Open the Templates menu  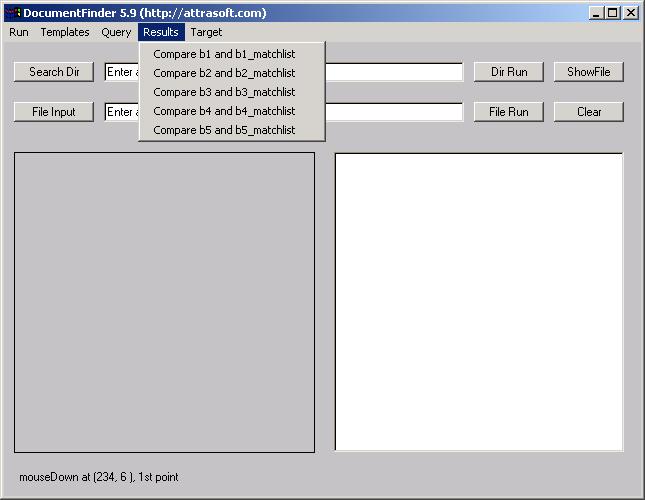[x=65, y=32]
